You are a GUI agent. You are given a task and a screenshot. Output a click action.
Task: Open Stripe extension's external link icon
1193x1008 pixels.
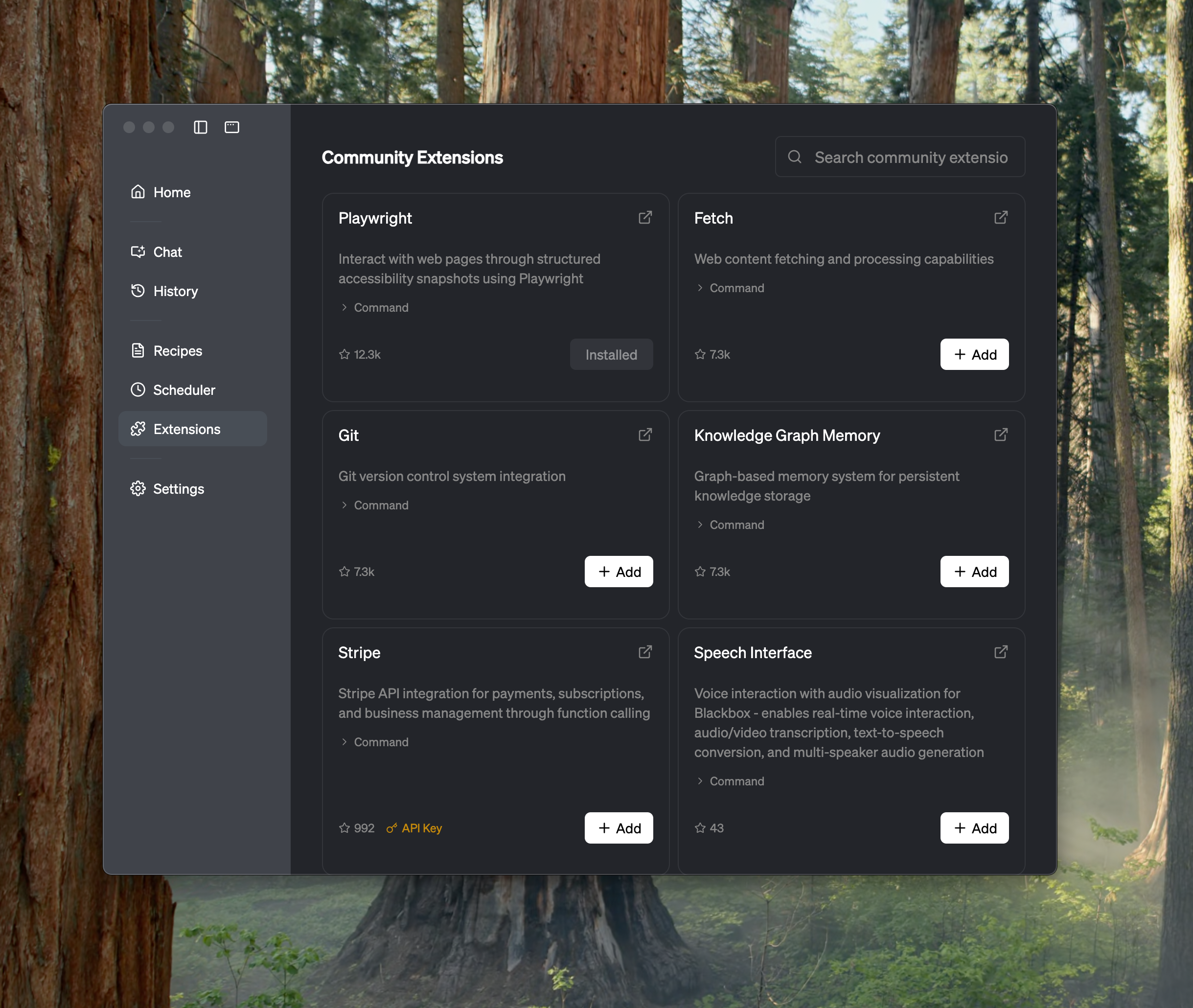pos(645,652)
